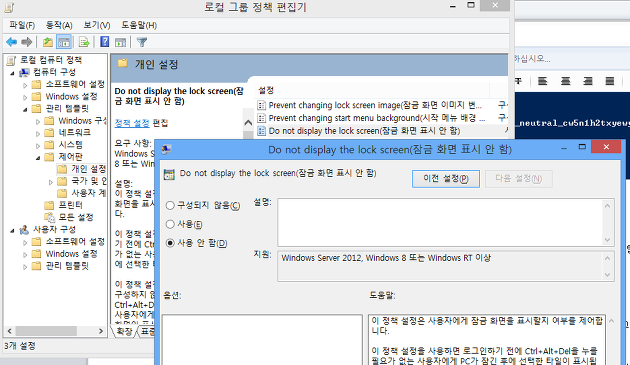Expand 소프트웨어 설정 under 컴퓨터 구성
Screen dimensions: 630x365
coord(25,85)
